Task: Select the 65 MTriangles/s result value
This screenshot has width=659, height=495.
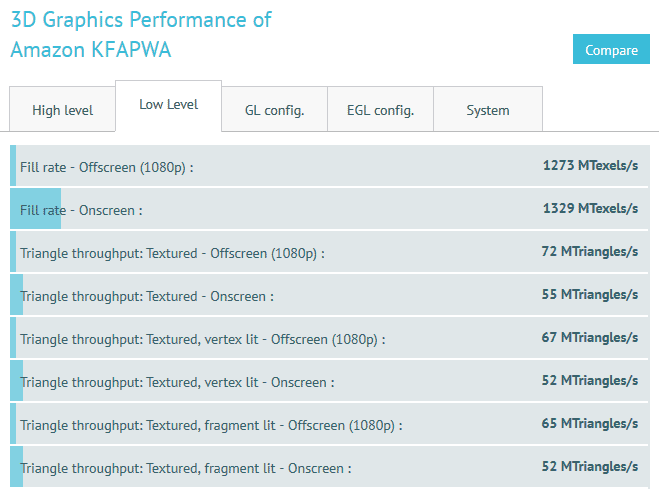Action: 589,424
